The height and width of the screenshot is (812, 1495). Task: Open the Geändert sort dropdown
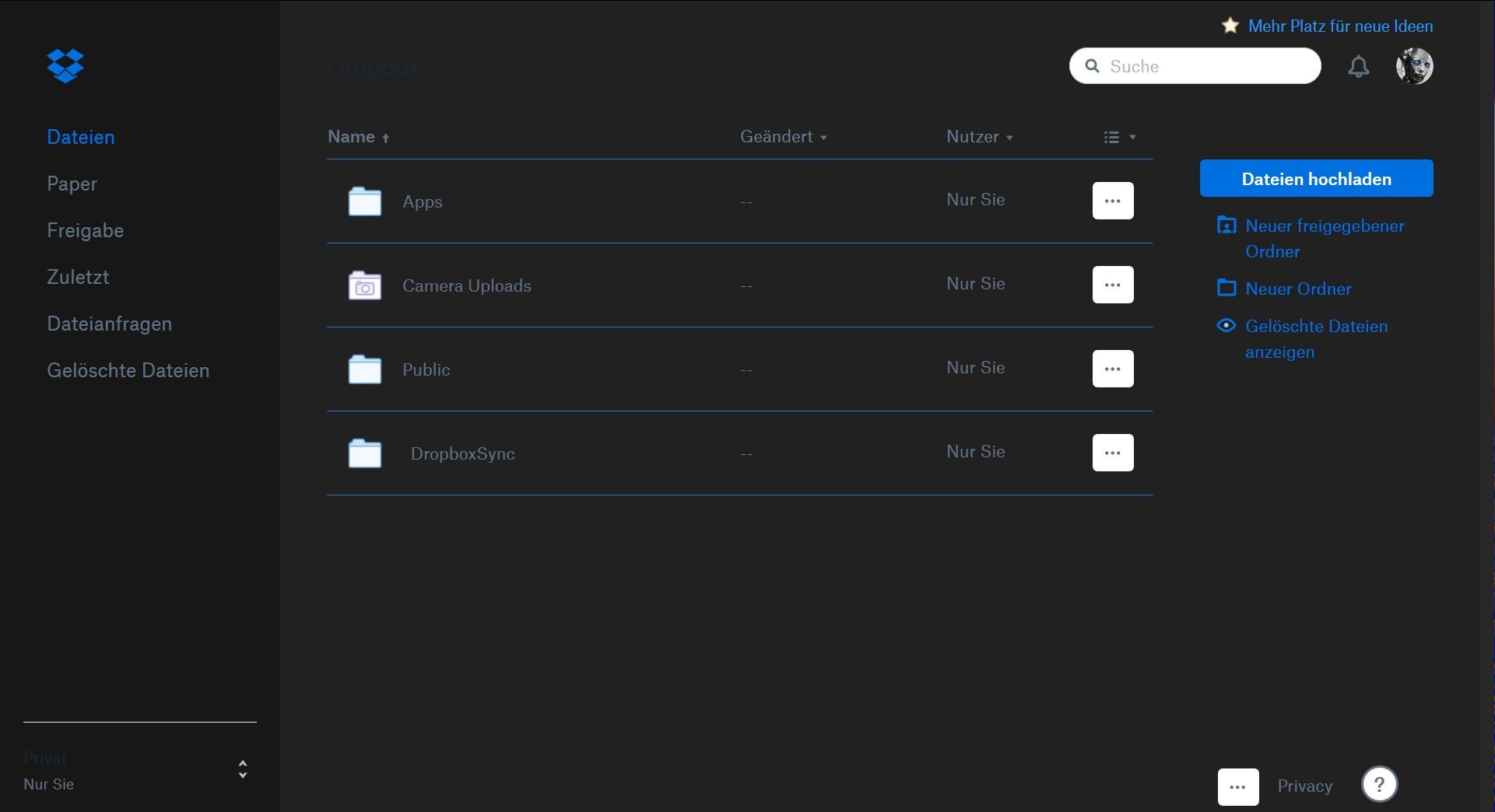coord(785,137)
